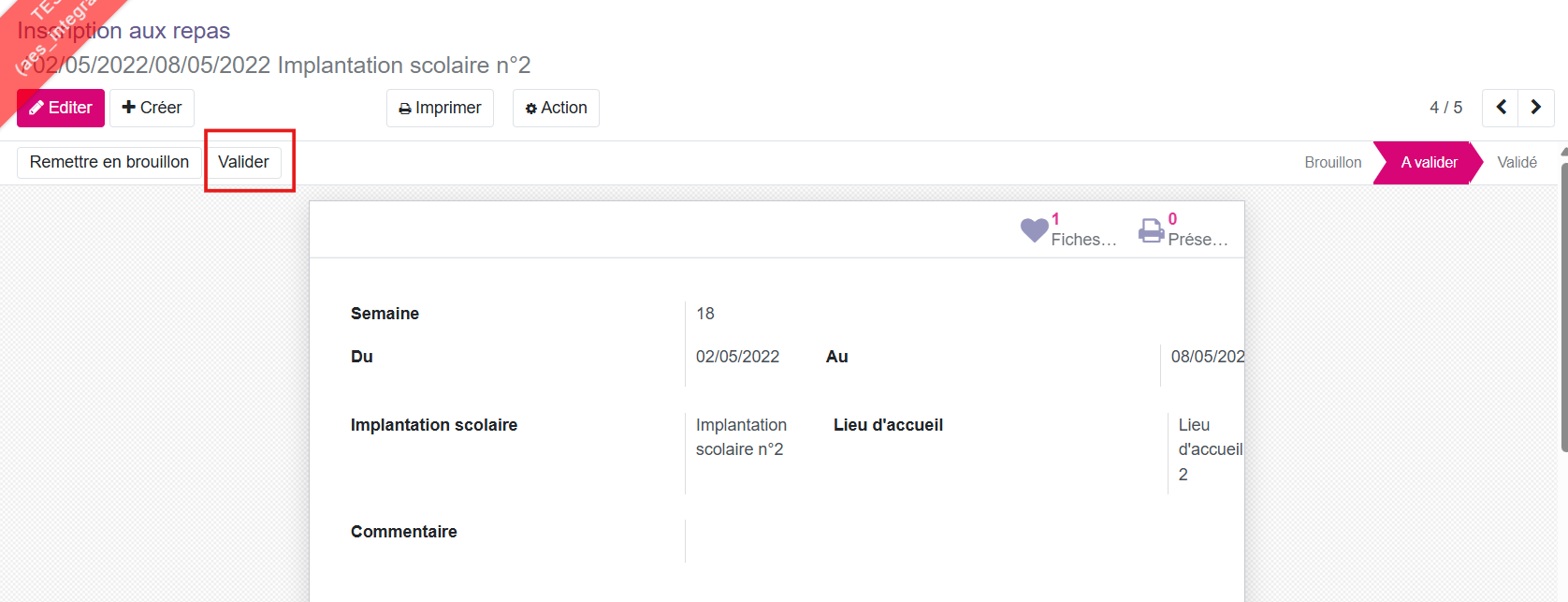Open the Implantation scolaire n°2 field value
The height and width of the screenshot is (602, 1568).
coord(740,437)
